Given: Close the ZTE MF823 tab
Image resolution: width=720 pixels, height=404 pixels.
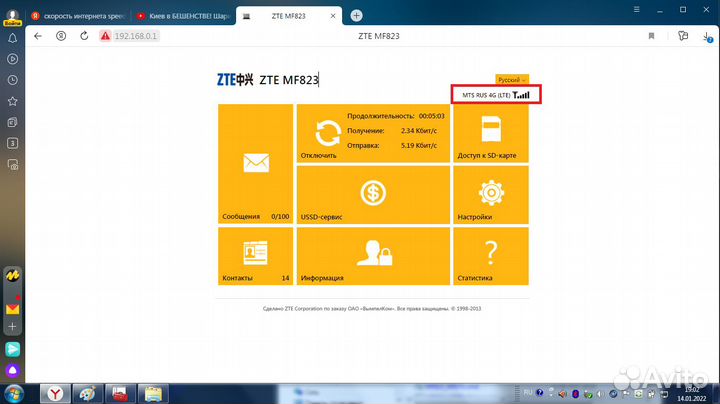Looking at the screenshot, I should 333,16.
